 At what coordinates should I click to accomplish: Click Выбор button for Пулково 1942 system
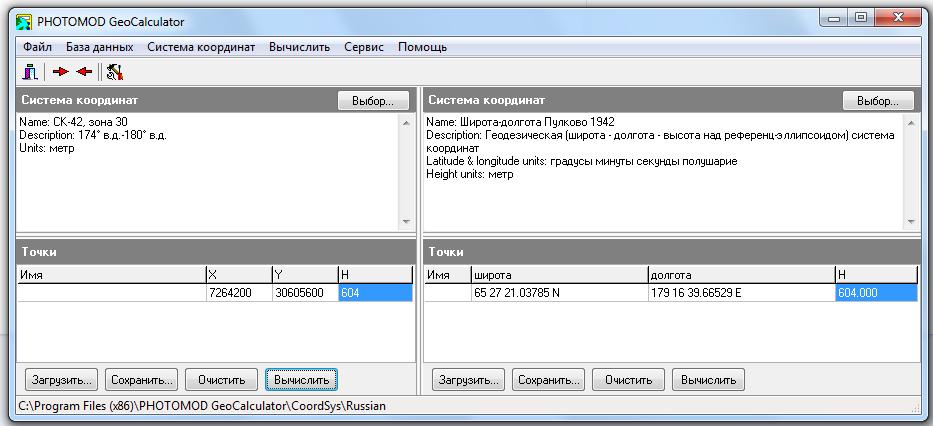(878, 101)
